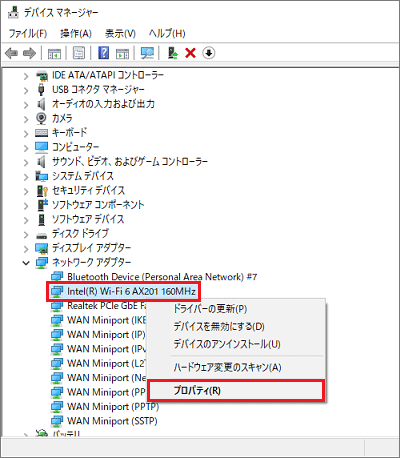Click the blue Help question mark icon
This screenshot has width=400, height=458.
click(x=104, y=53)
